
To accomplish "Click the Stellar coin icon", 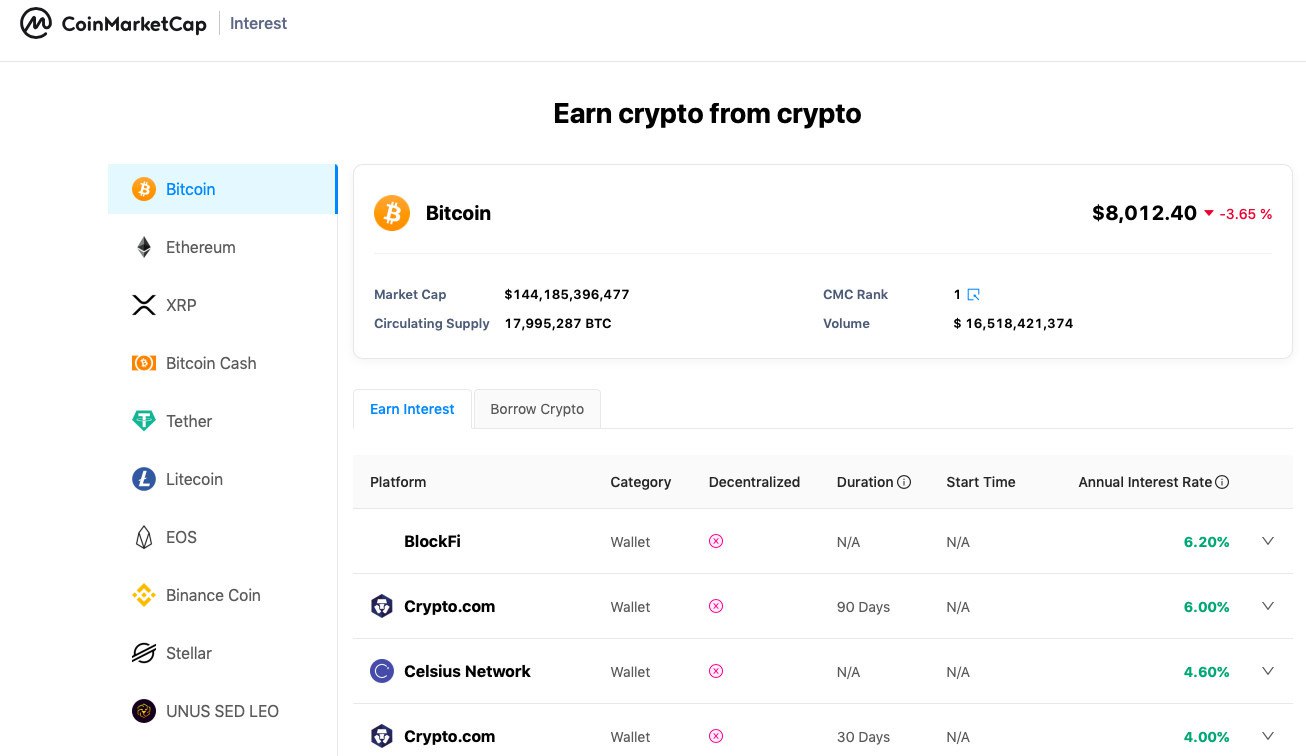I will 144,653.
